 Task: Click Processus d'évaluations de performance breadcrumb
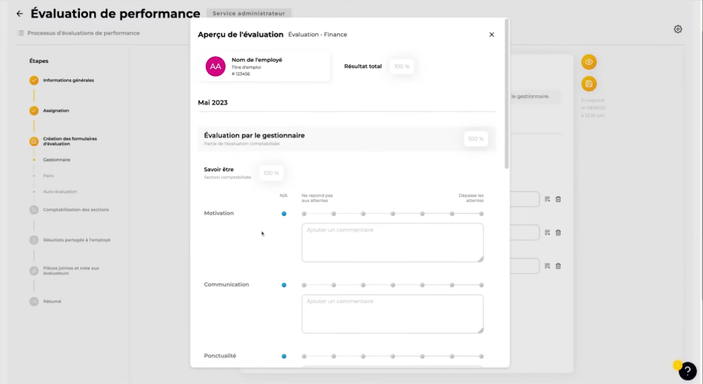pos(83,33)
